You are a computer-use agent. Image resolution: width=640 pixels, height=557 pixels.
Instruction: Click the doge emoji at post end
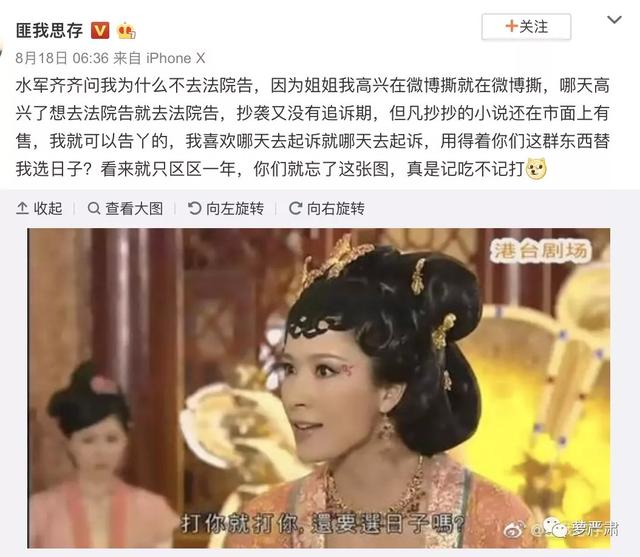pos(536,169)
